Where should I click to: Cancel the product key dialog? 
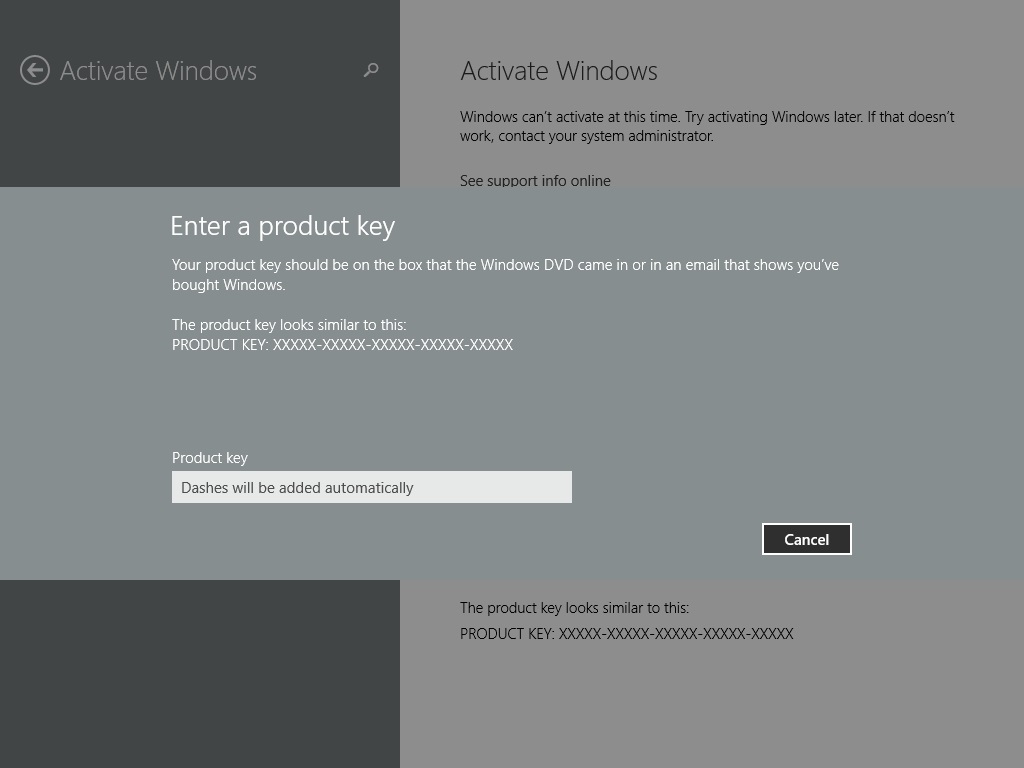point(807,539)
